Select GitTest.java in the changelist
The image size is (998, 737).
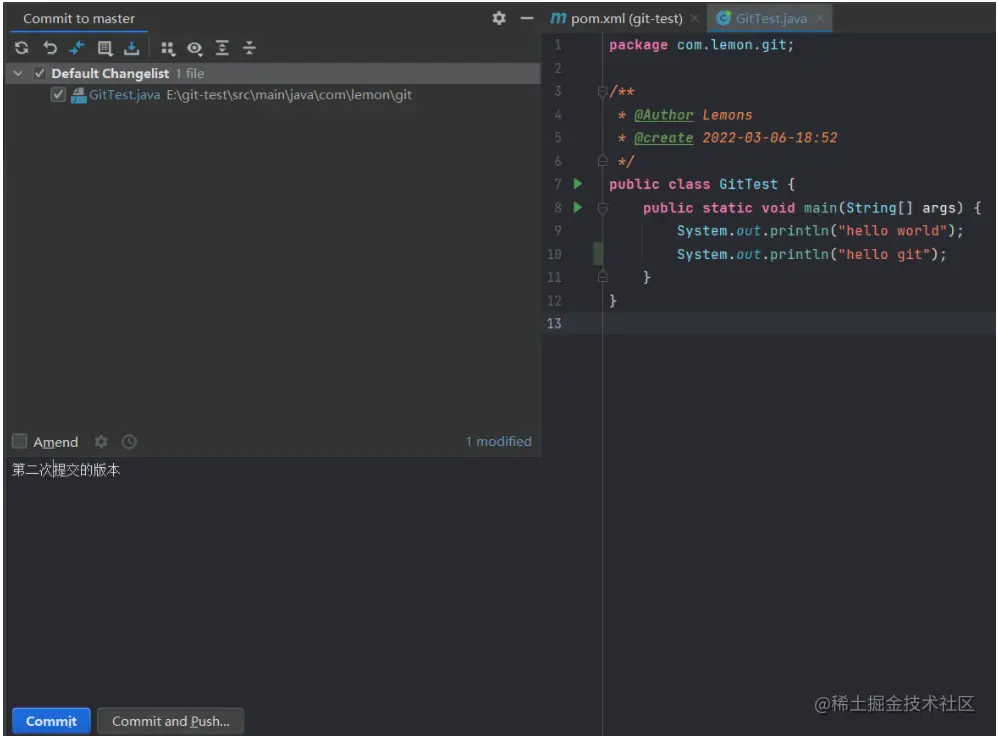coord(124,95)
